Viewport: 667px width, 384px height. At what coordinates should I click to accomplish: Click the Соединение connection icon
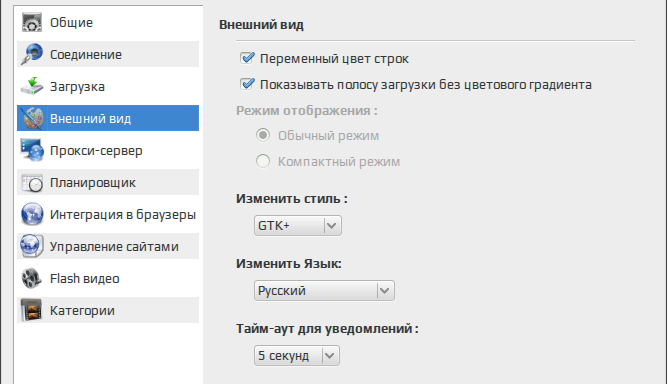click(x=32, y=54)
